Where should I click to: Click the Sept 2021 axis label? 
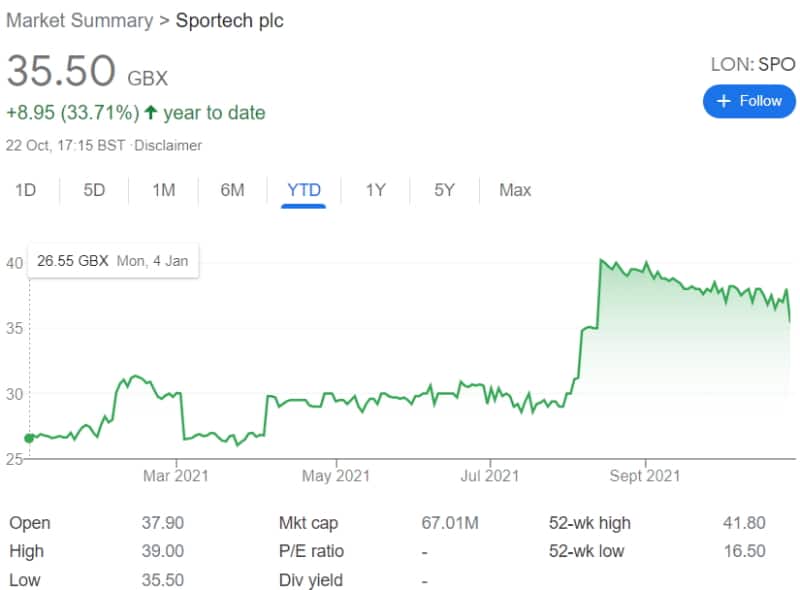[645, 476]
